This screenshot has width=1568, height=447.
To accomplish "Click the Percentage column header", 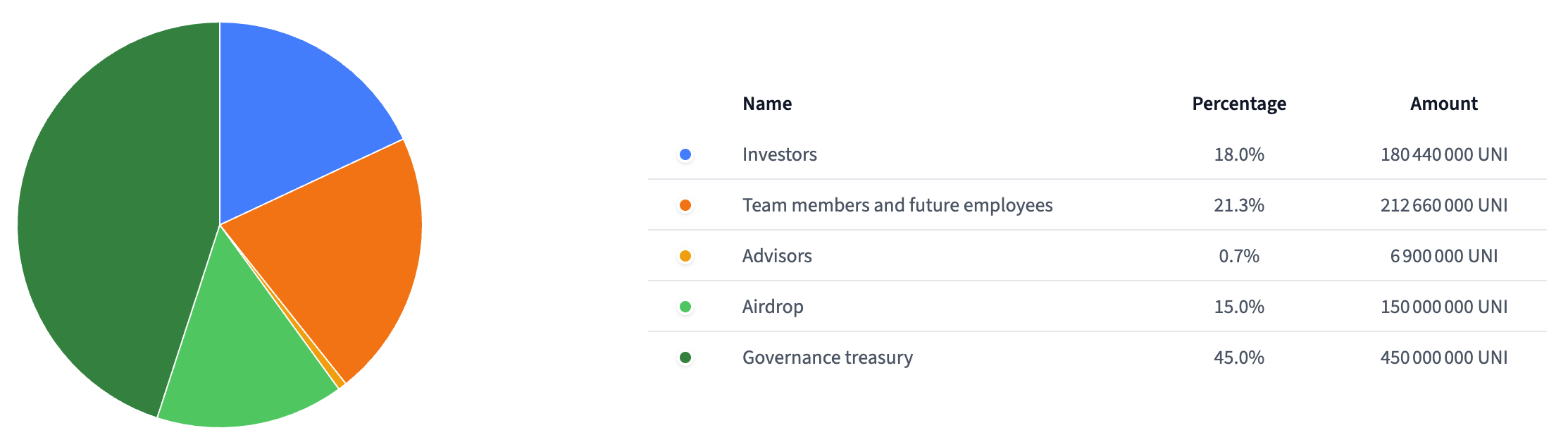I will (x=1239, y=104).
